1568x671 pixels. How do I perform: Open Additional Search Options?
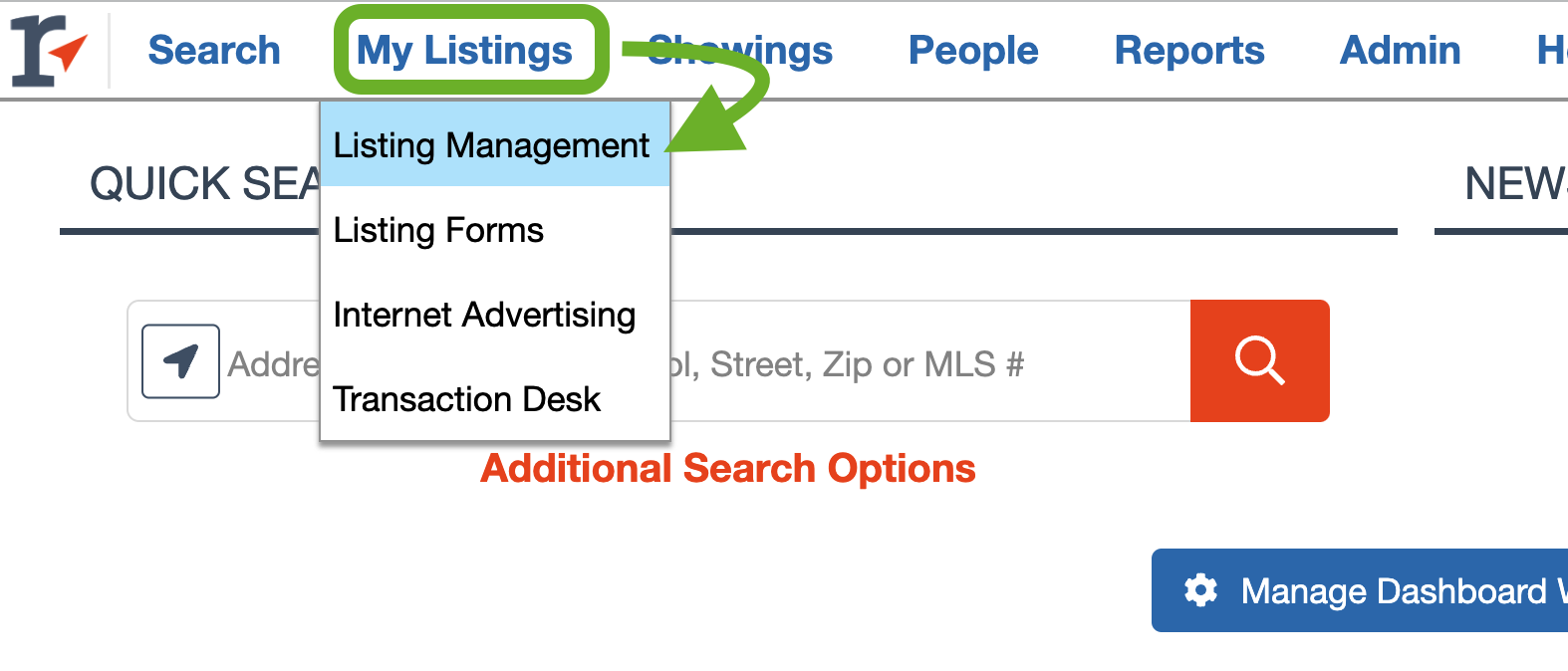pos(728,468)
